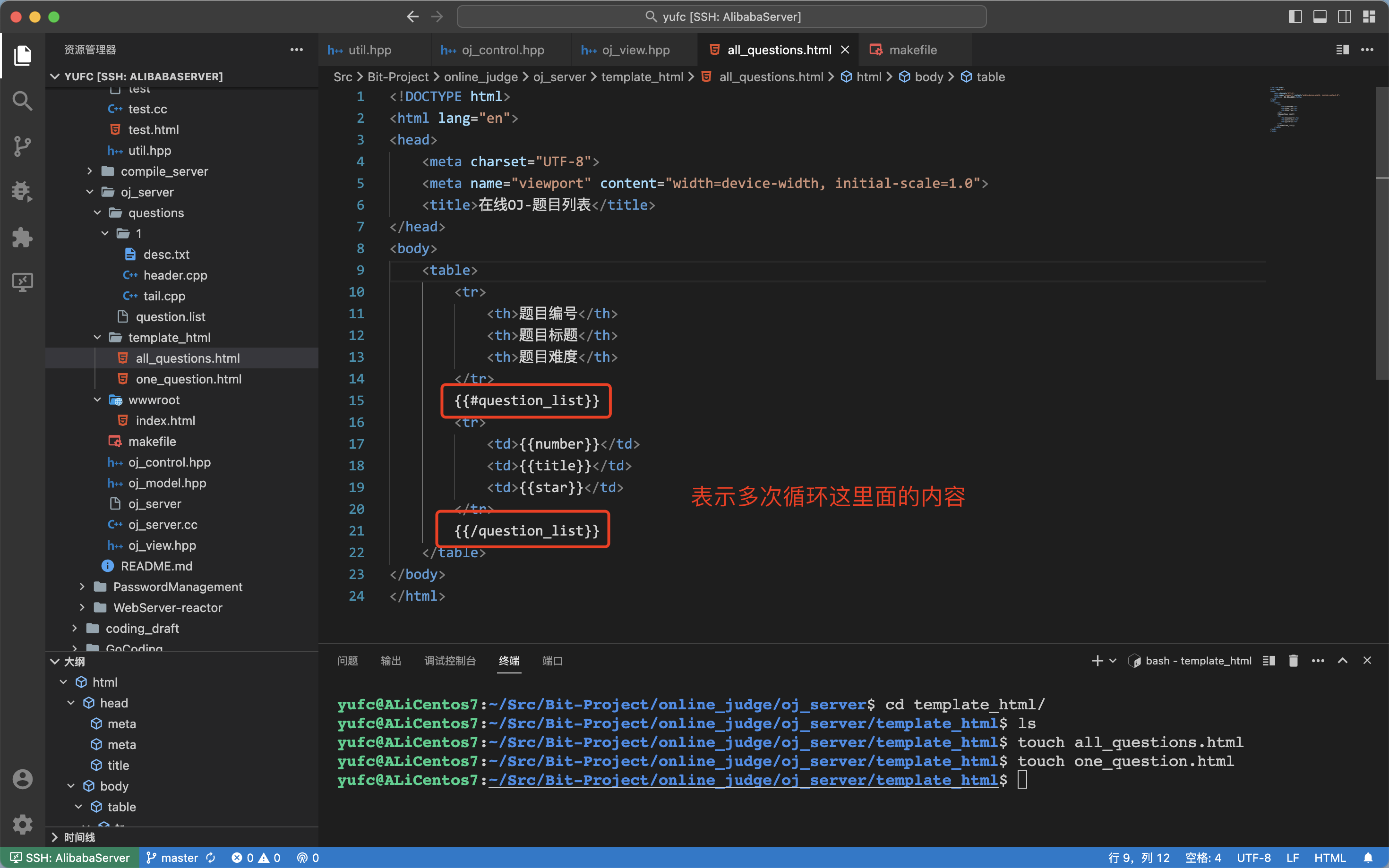Open the terminal launch profile dropdown
Image resolution: width=1389 pixels, height=868 pixels.
(1113, 661)
